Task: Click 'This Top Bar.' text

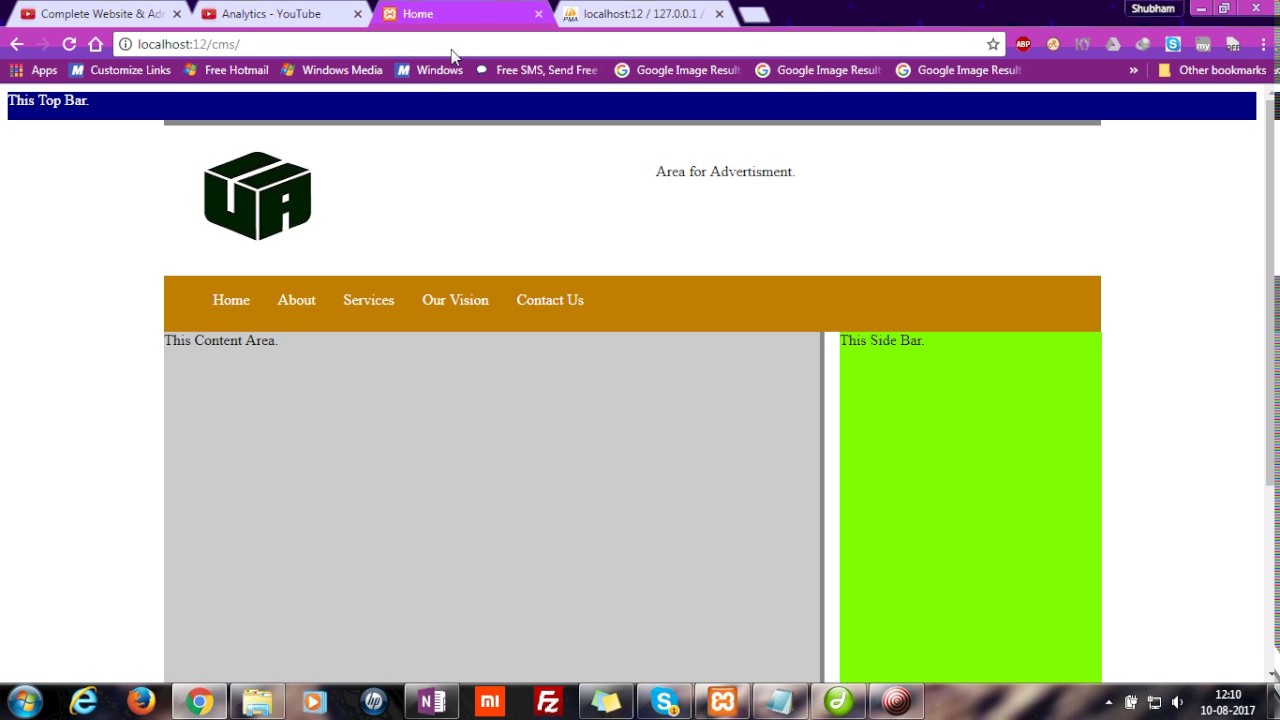Action: [48, 101]
